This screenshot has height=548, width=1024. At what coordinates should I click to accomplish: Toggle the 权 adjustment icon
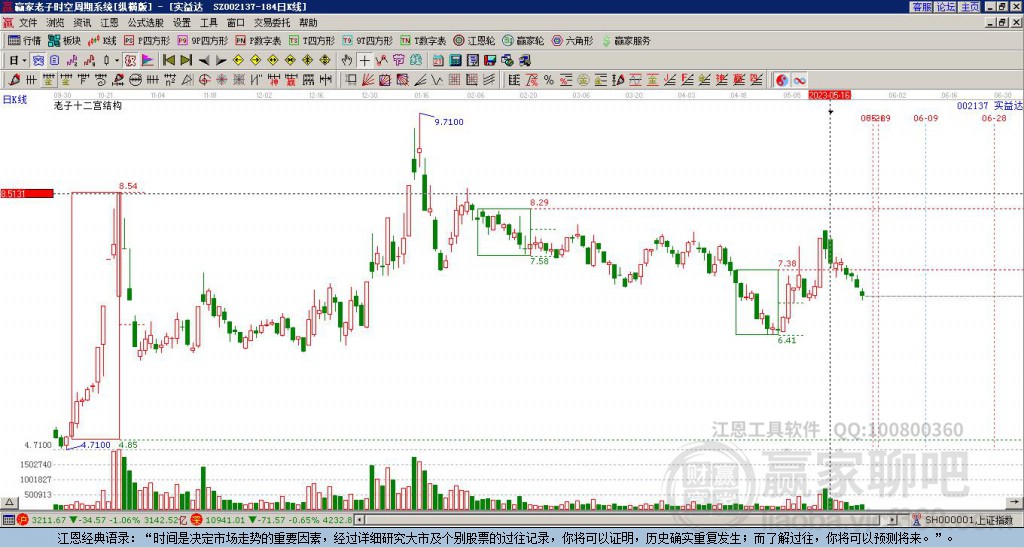pos(130,61)
